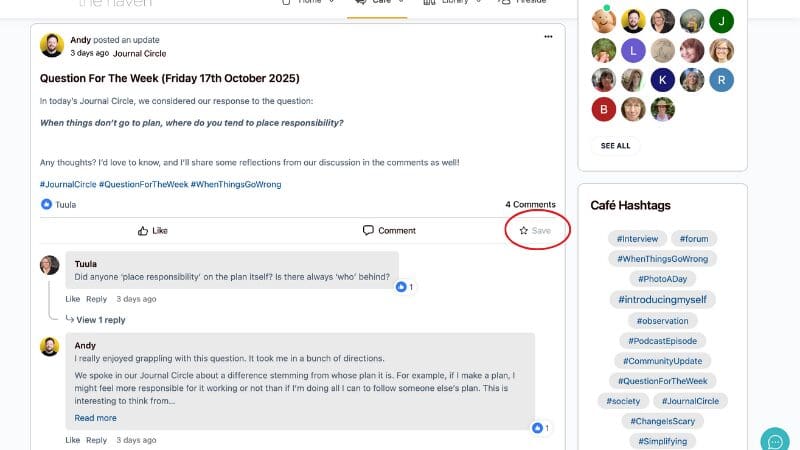Open member avatar with letter B
The height and width of the screenshot is (450, 800).
click(604, 109)
